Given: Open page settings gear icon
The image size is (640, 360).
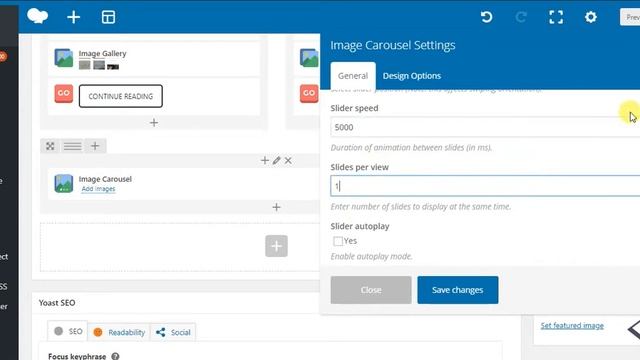Looking at the screenshot, I should pyautogui.click(x=591, y=17).
